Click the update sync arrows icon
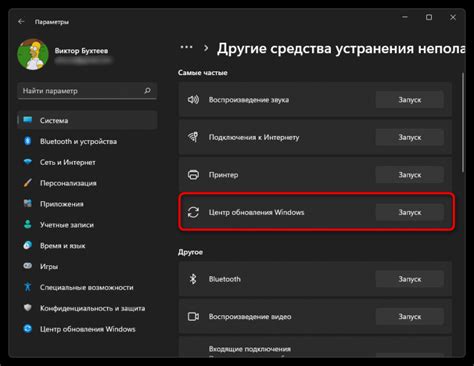Viewport: 474px width, 366px height. [x=193, y=212]
